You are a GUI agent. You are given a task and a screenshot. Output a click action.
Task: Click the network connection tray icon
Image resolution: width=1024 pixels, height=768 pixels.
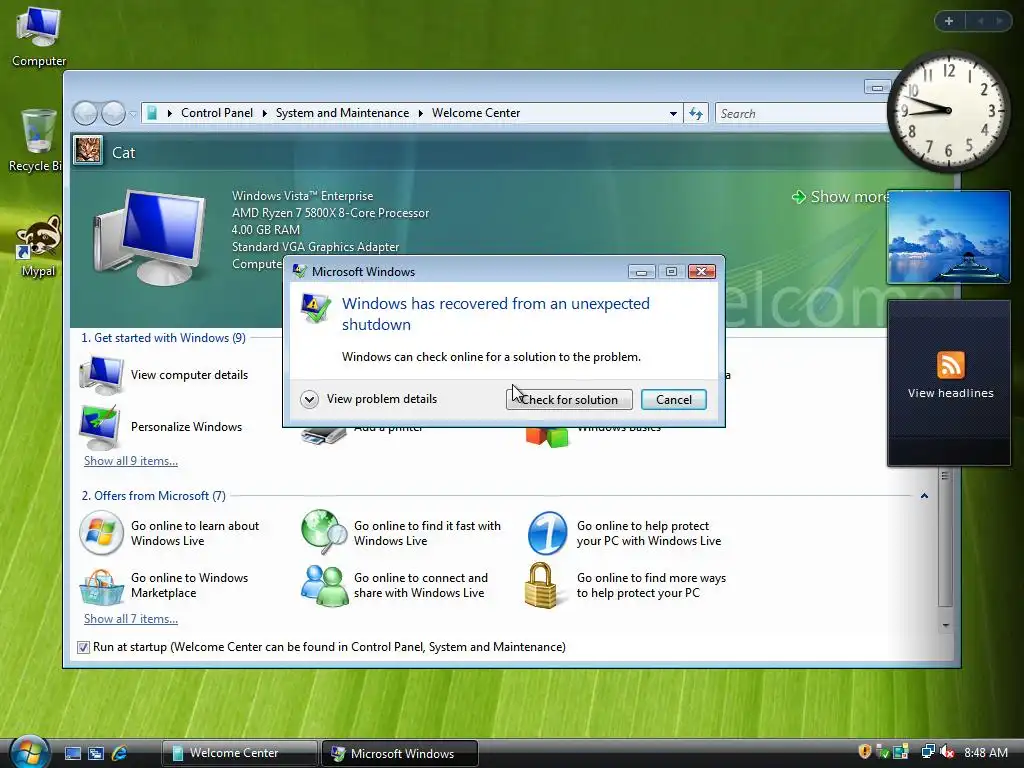coord(927,752)
